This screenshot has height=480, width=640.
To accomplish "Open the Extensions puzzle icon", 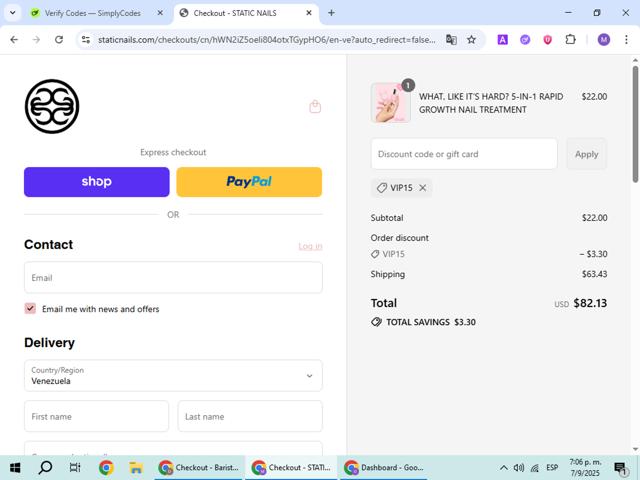I will pos(570,40).
